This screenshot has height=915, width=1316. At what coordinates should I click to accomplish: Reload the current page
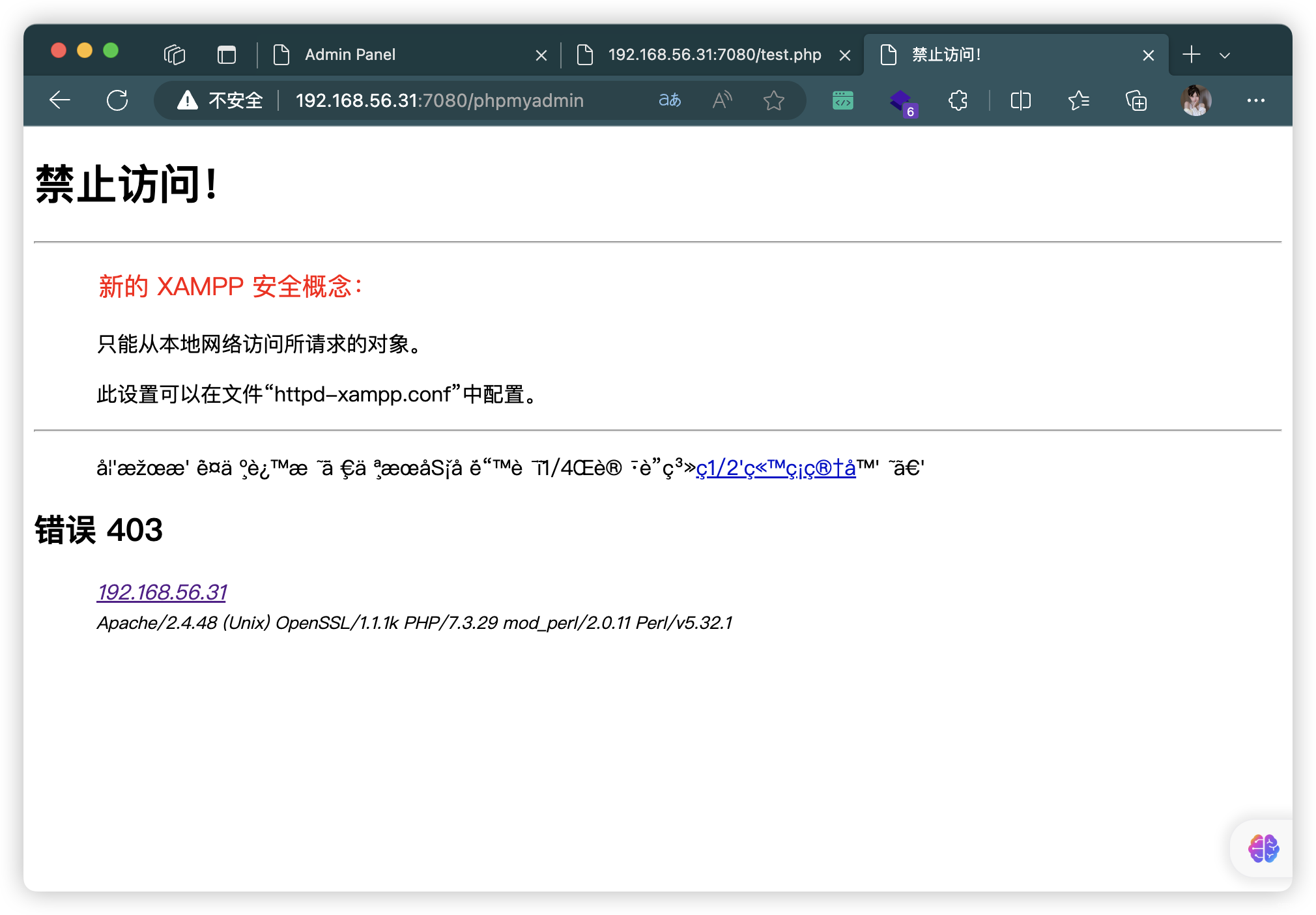coord(117,100)
